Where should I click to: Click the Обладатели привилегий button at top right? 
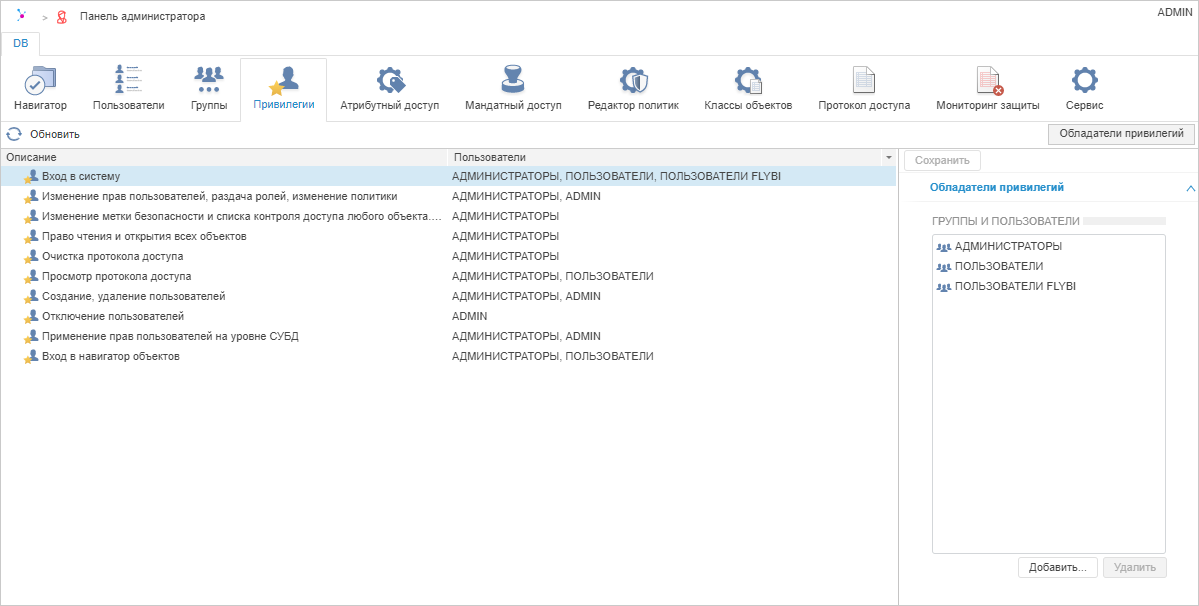(x=1120, y=134)
